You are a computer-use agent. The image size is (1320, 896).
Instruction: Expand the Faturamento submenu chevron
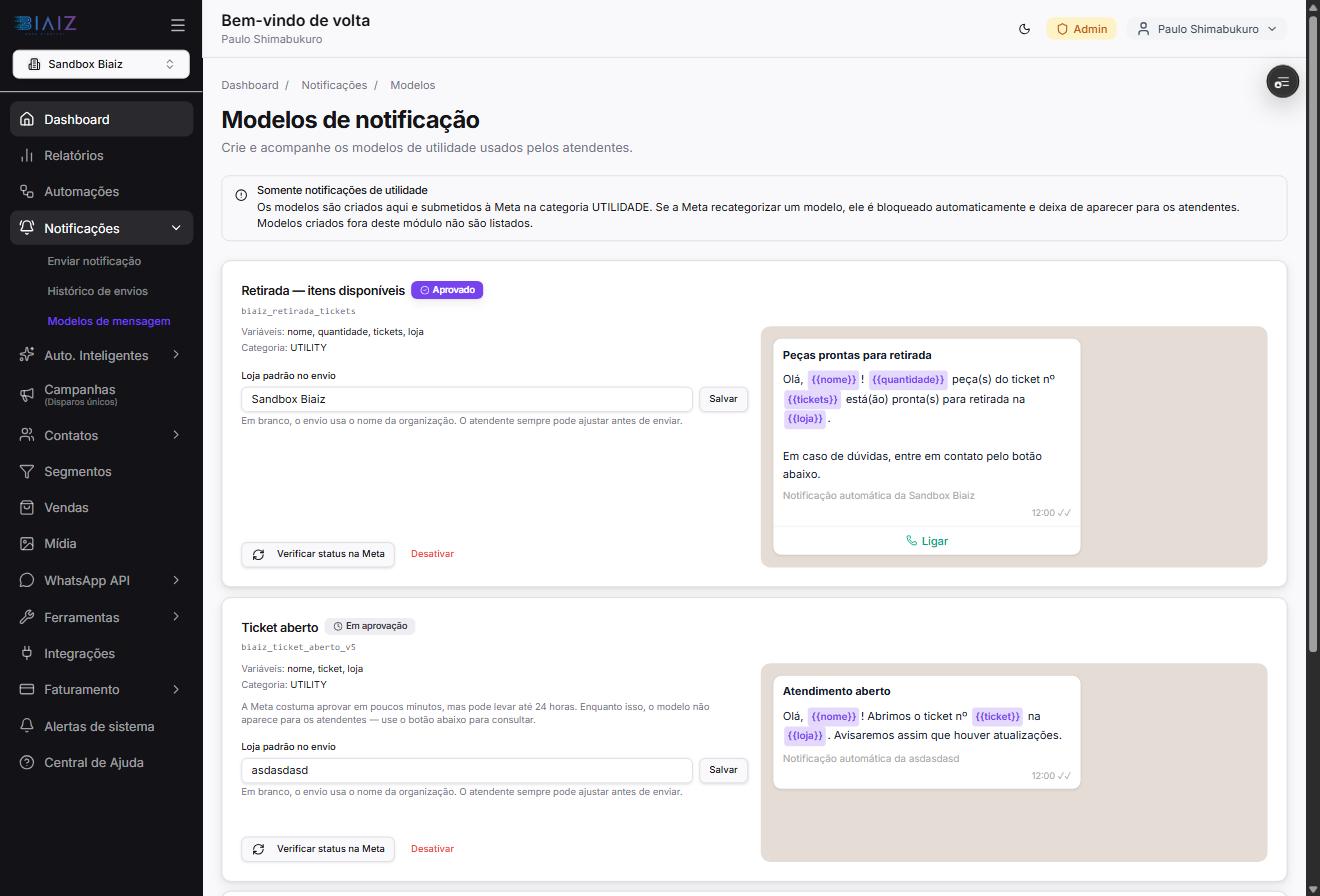click(x=176, y=689)
